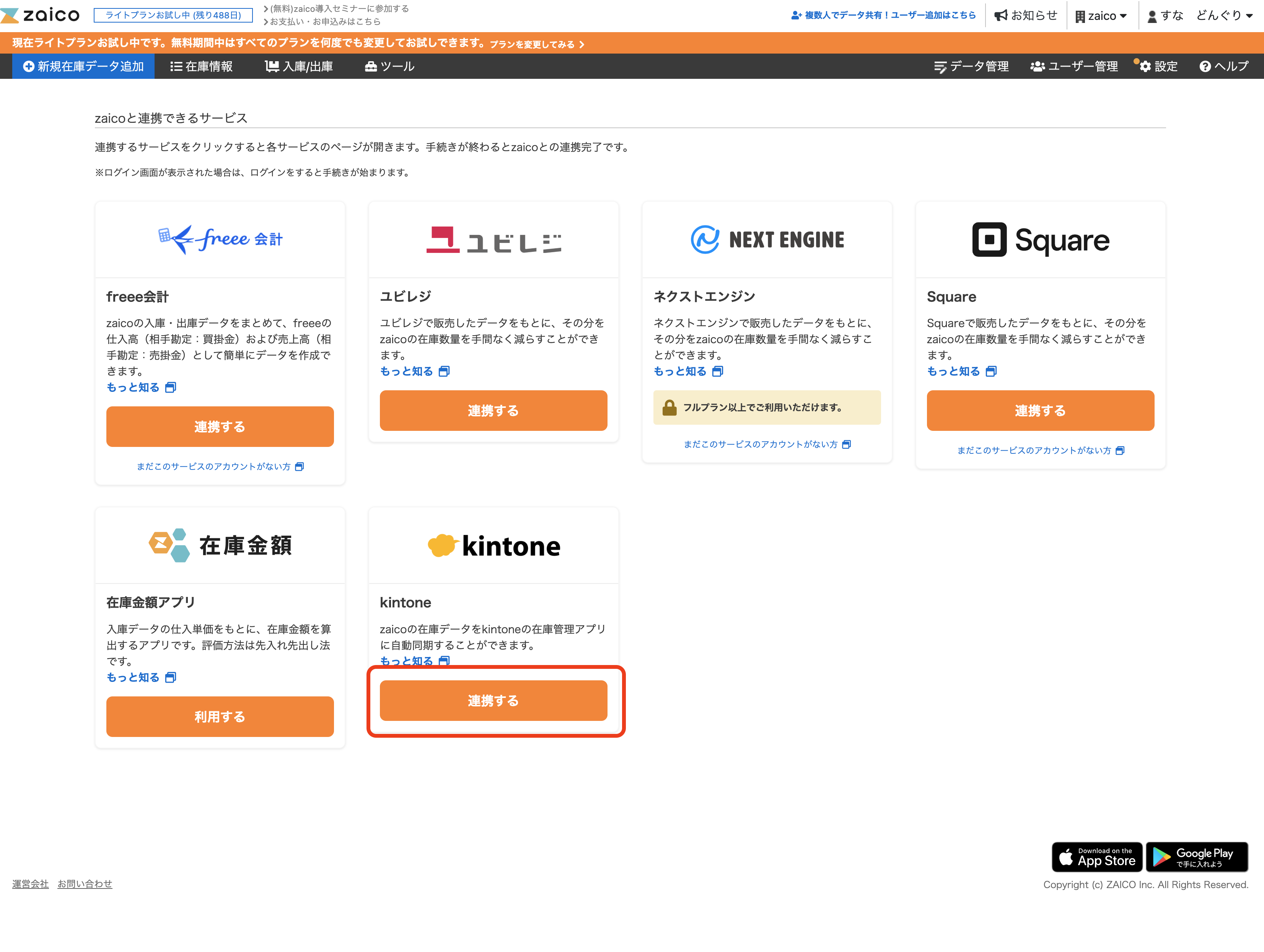Open the 運営会社 footer link
The image size is (1264, 952).
(30, 885)
